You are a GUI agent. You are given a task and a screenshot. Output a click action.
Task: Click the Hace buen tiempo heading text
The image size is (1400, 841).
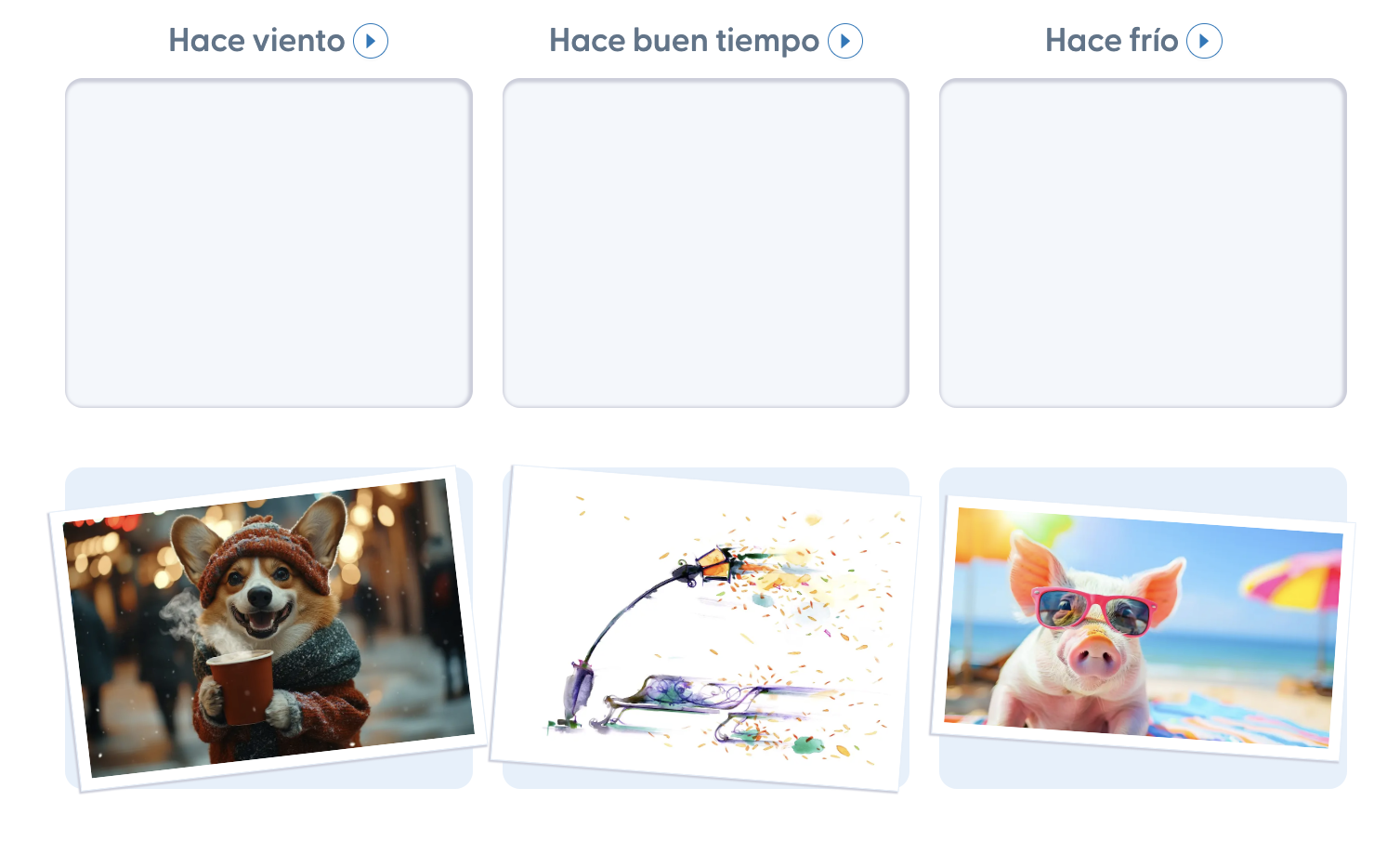684,41
